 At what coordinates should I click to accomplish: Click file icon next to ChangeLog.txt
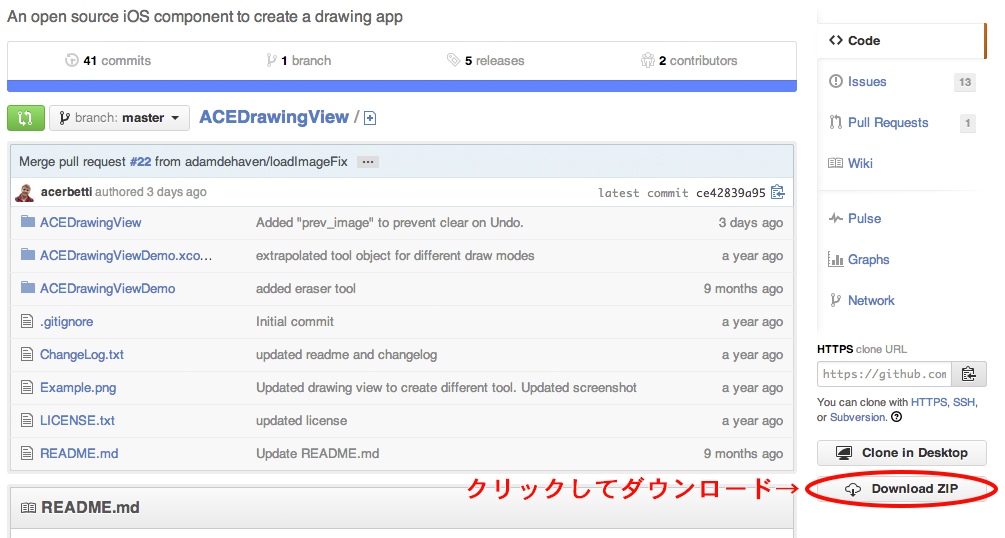pyautogui.click(x=27, y=354)
